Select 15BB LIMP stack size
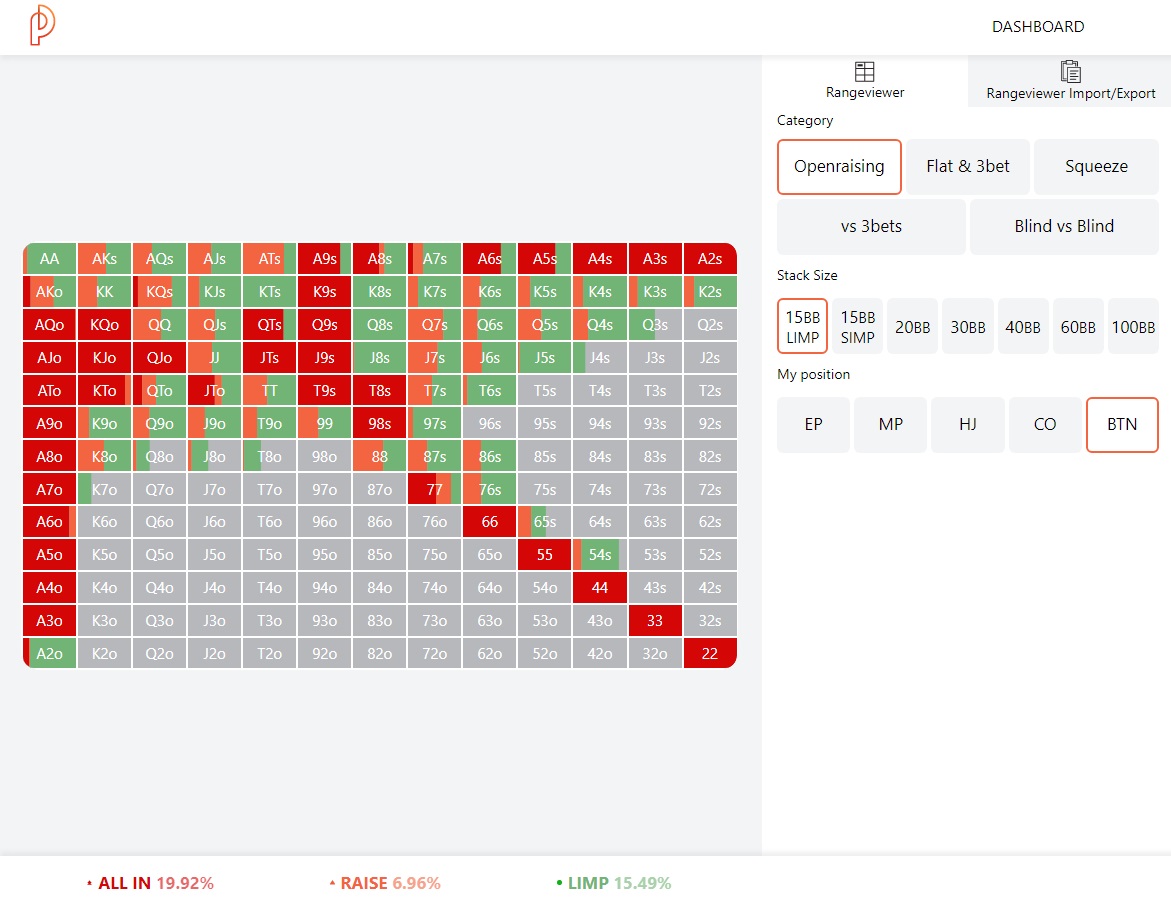1171x905 pixels. 802,326
